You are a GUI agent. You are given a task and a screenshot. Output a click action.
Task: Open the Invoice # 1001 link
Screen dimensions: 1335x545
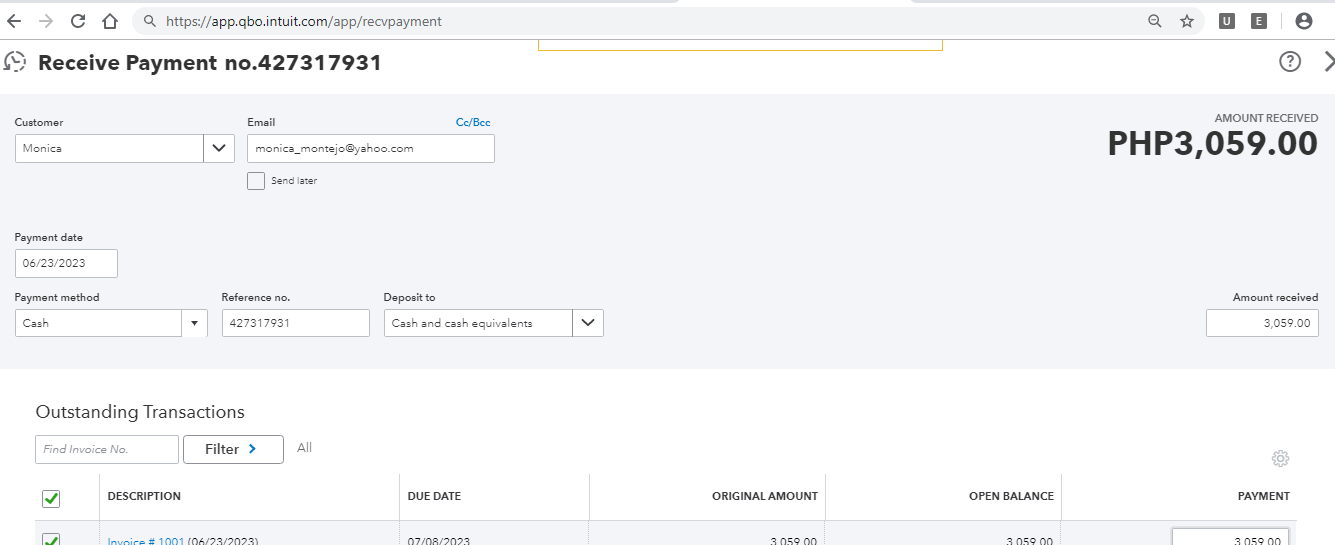click(146, 541)
